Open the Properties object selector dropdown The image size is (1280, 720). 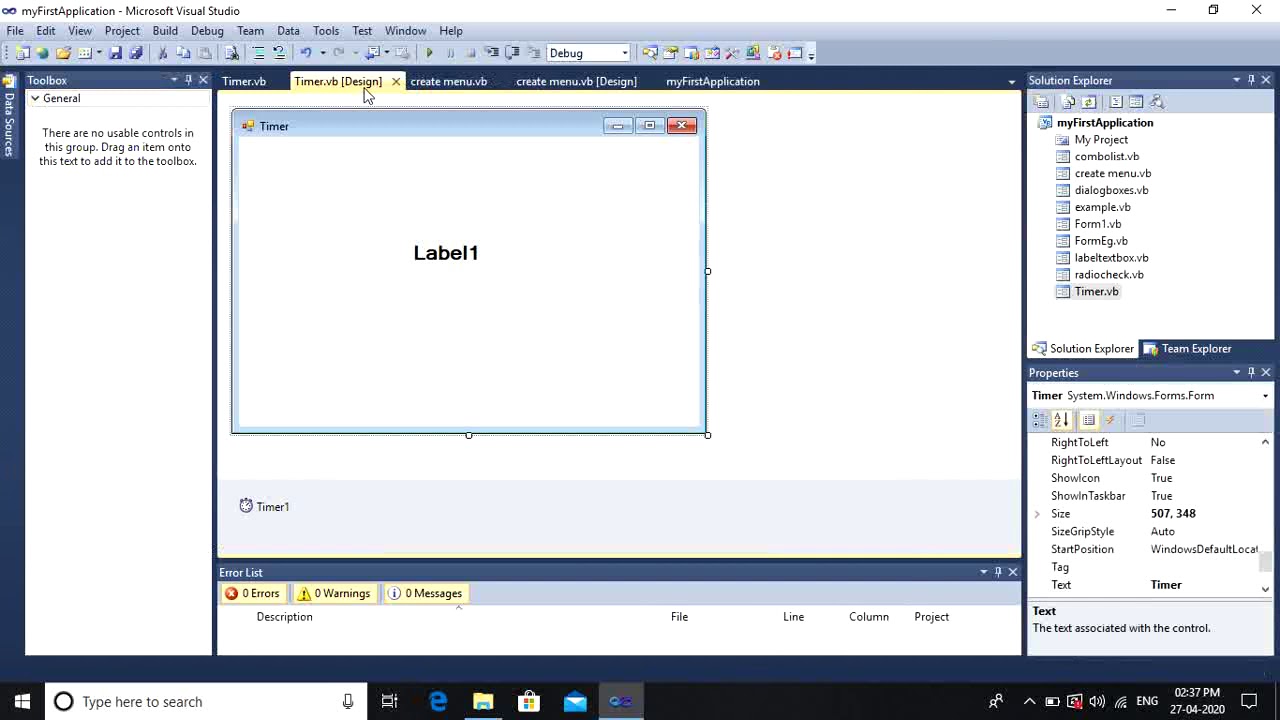[x=1265, y=396]
